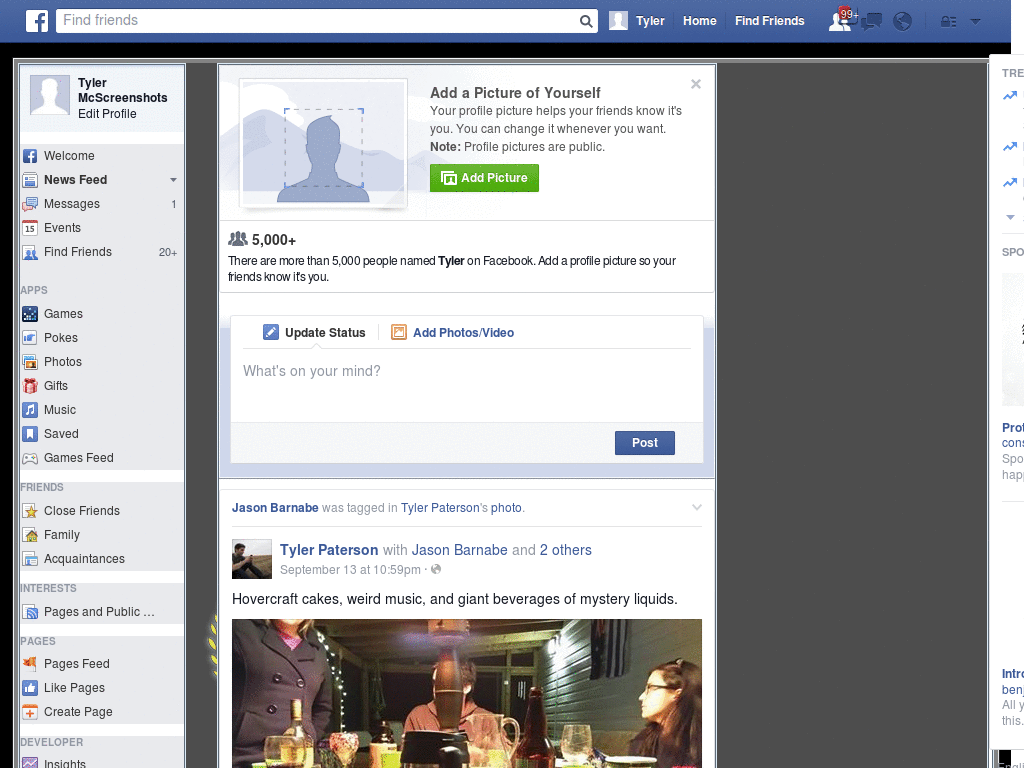This screenshot has width=1024, height=768.
Task: Click the Close Friends star icon
Action: pyautogui.click(x=30, y=511)
